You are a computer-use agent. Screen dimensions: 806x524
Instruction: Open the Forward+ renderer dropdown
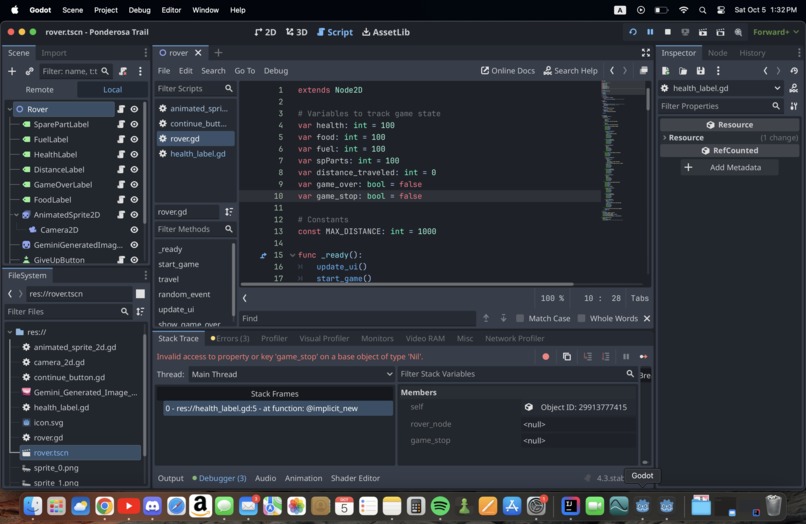(x=776, y=32)
